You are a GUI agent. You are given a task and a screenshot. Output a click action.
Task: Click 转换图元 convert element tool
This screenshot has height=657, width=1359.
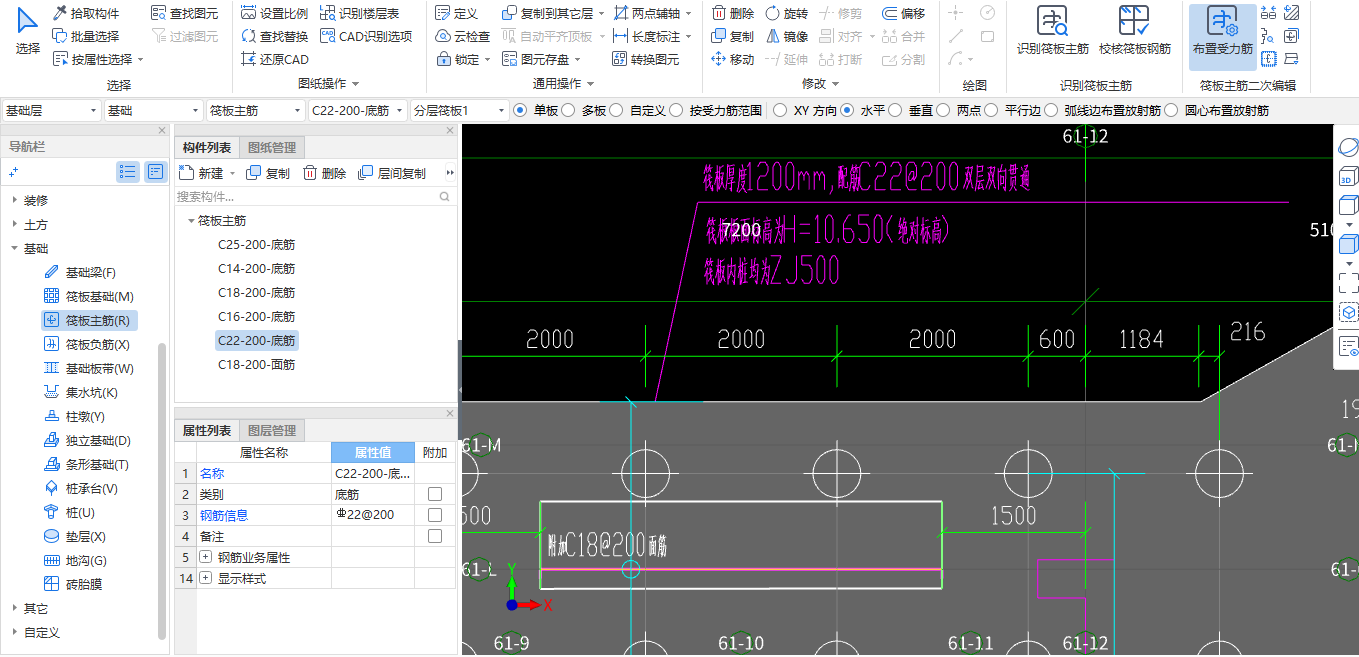(x=645, y=59)
